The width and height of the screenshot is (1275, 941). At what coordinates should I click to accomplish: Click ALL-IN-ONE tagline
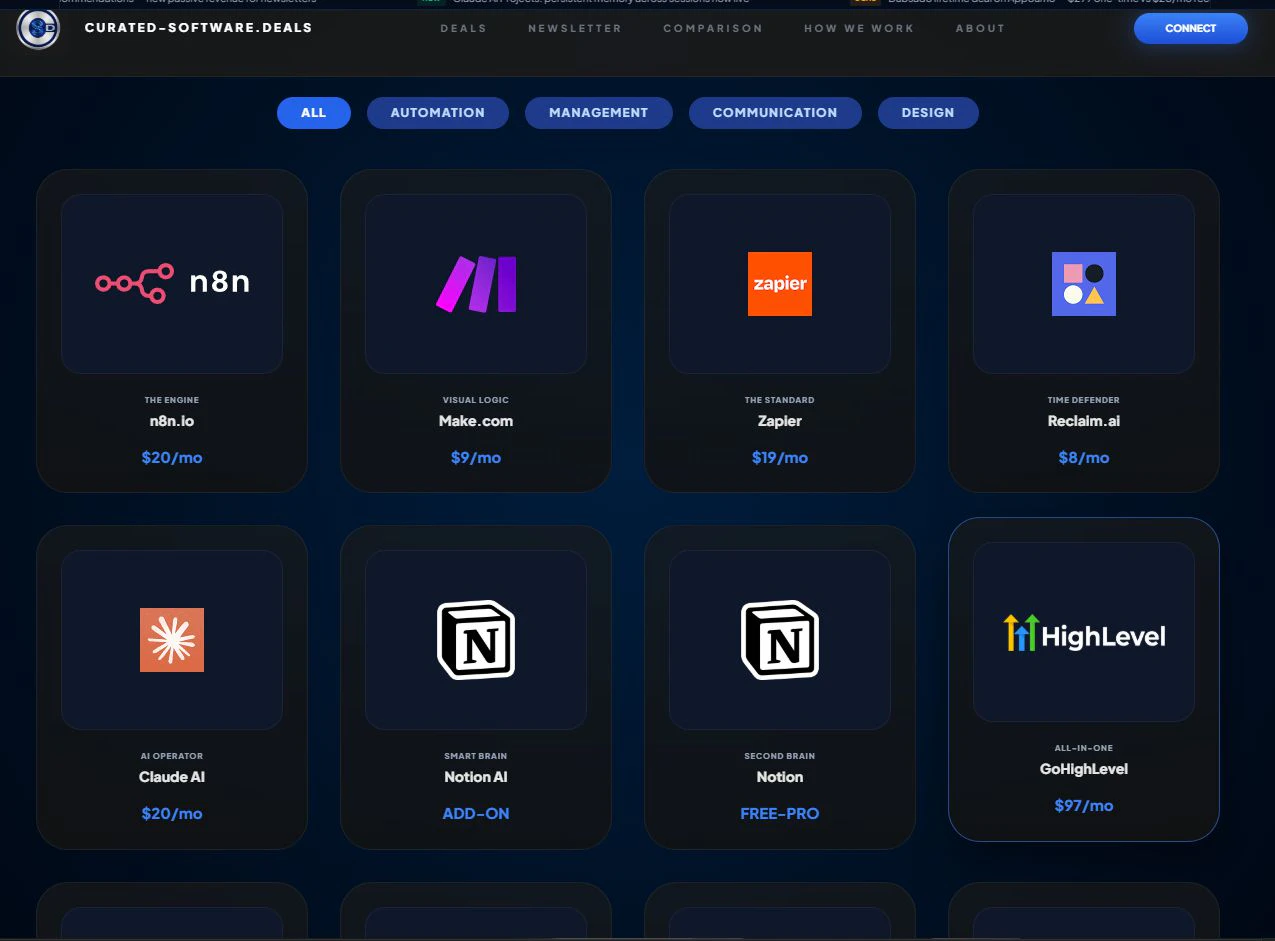tap(1084, 748)
